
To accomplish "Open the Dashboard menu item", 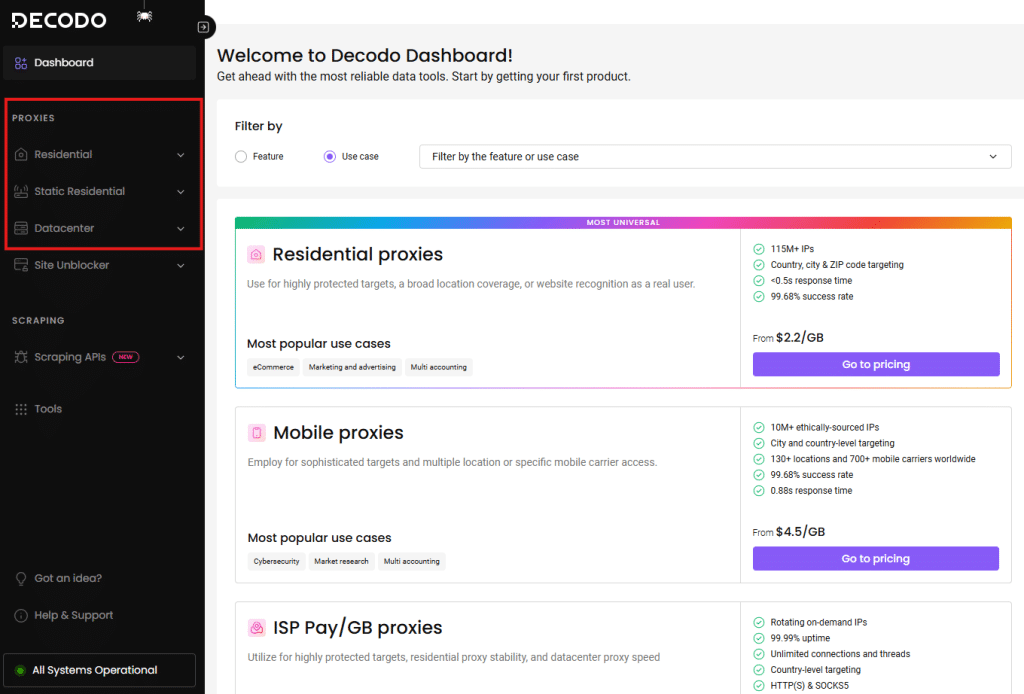I will (99, 63).
